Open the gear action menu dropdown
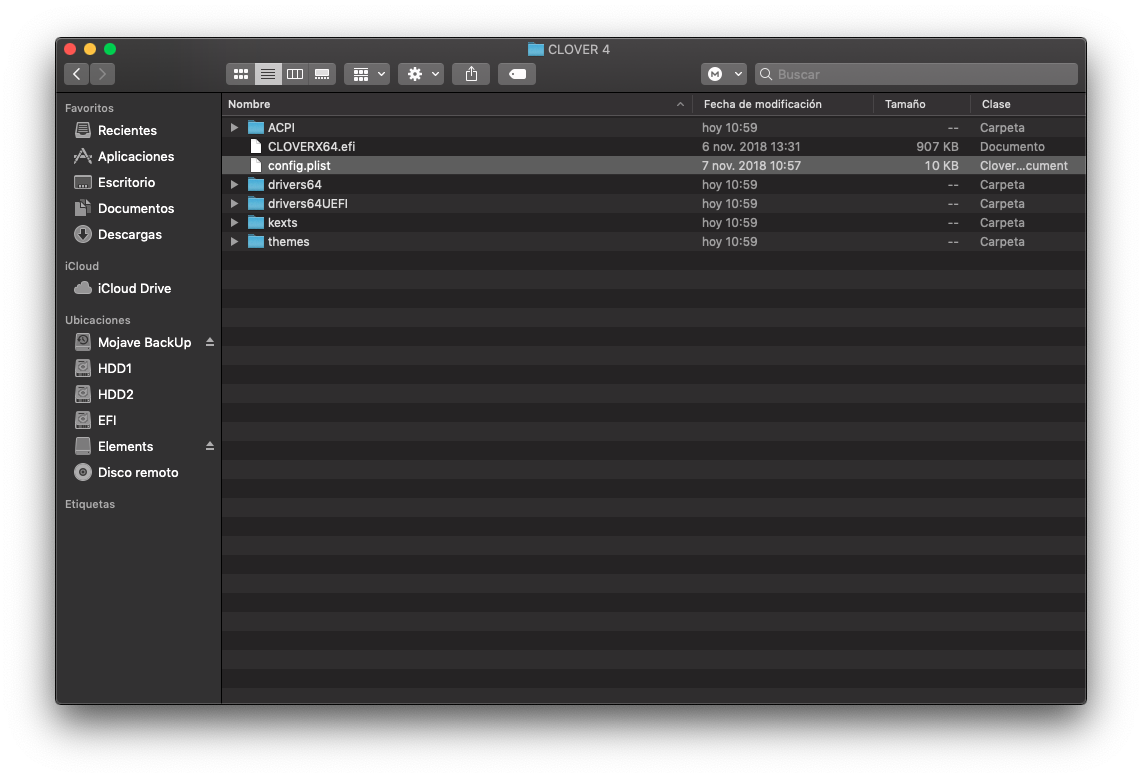Image resolution: width=1142 pixels, height=778 pixels. (x=421, y=74)
